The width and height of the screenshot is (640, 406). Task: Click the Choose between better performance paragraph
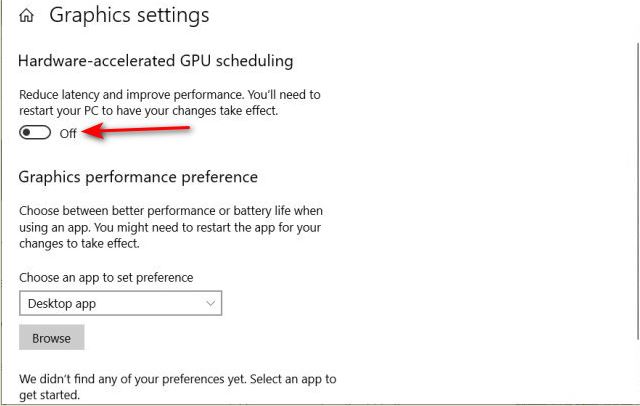170,211
